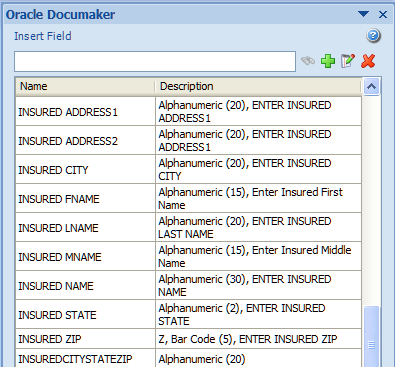Select the INSURED LNAME field name
395x367 pixels.
point(58,228)
